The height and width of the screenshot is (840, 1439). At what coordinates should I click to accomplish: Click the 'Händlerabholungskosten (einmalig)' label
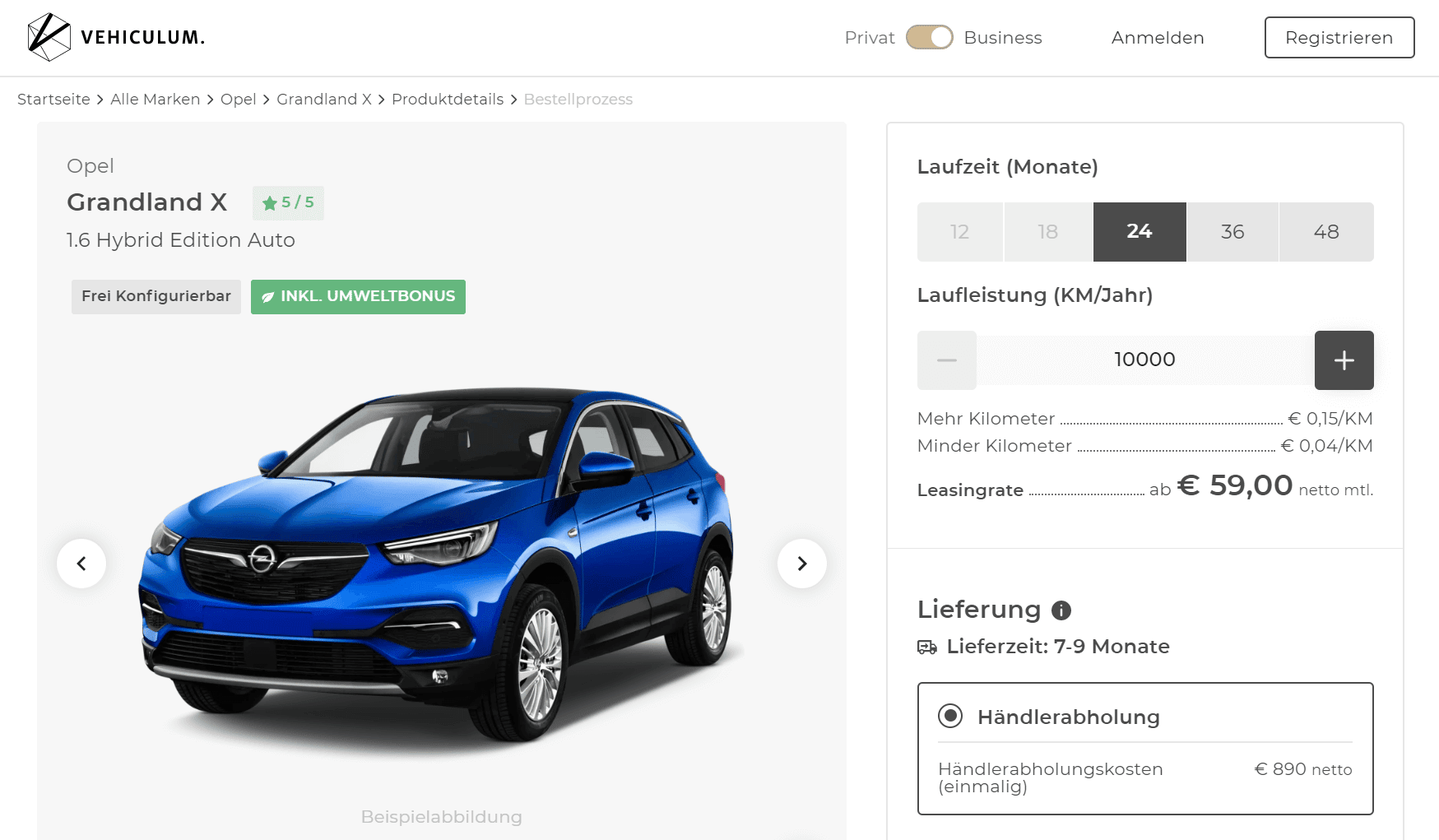(x=1051, y=777)
